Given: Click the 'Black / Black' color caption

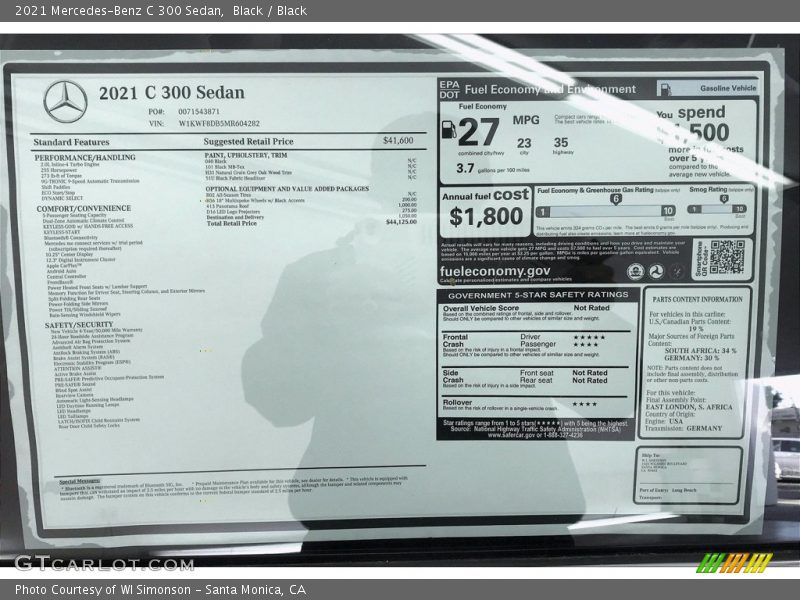Looking at the screenshot, I should pyautogui.click(x=269, y=11).
